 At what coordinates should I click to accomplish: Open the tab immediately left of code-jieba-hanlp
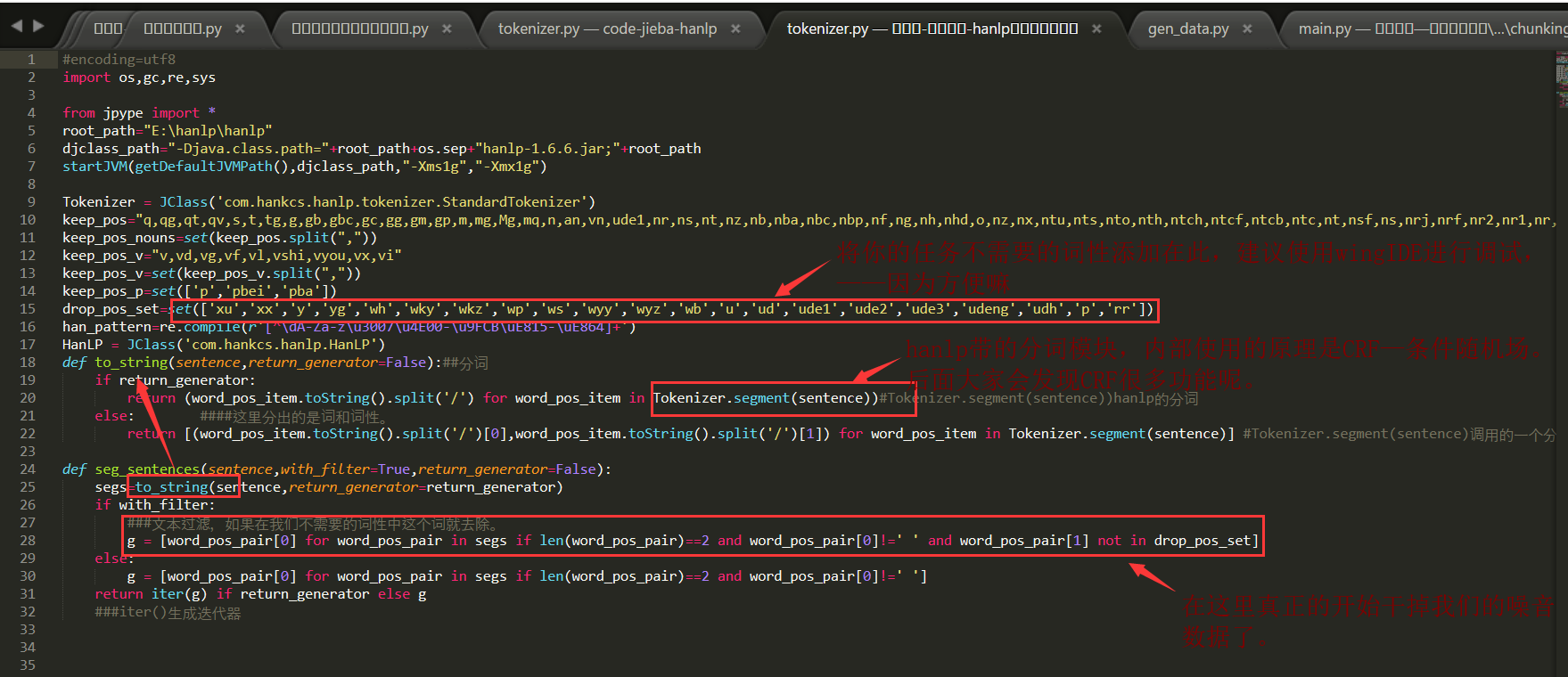point(360,29)
